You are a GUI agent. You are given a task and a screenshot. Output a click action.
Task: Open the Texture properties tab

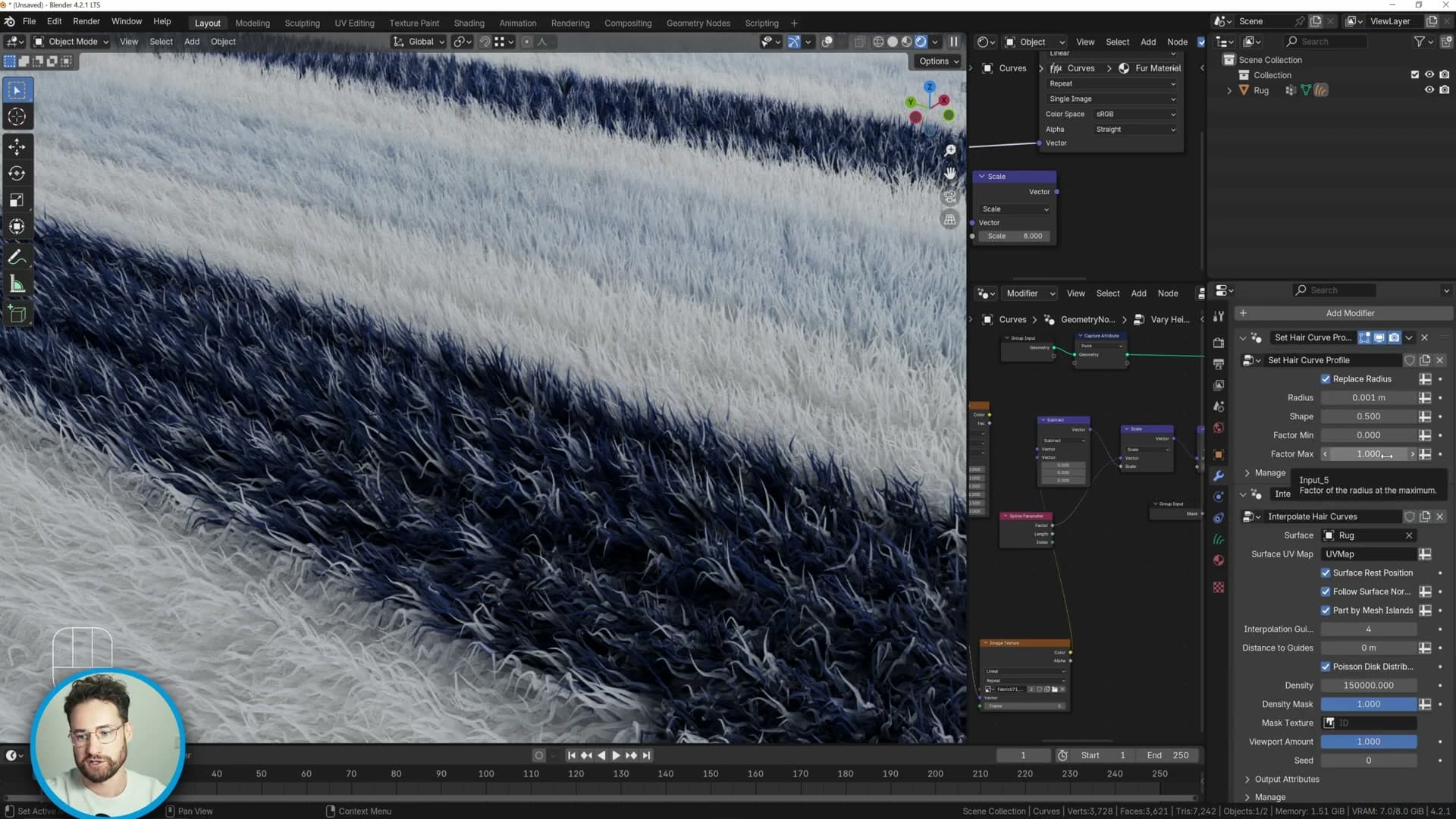tap(1219, 588)
